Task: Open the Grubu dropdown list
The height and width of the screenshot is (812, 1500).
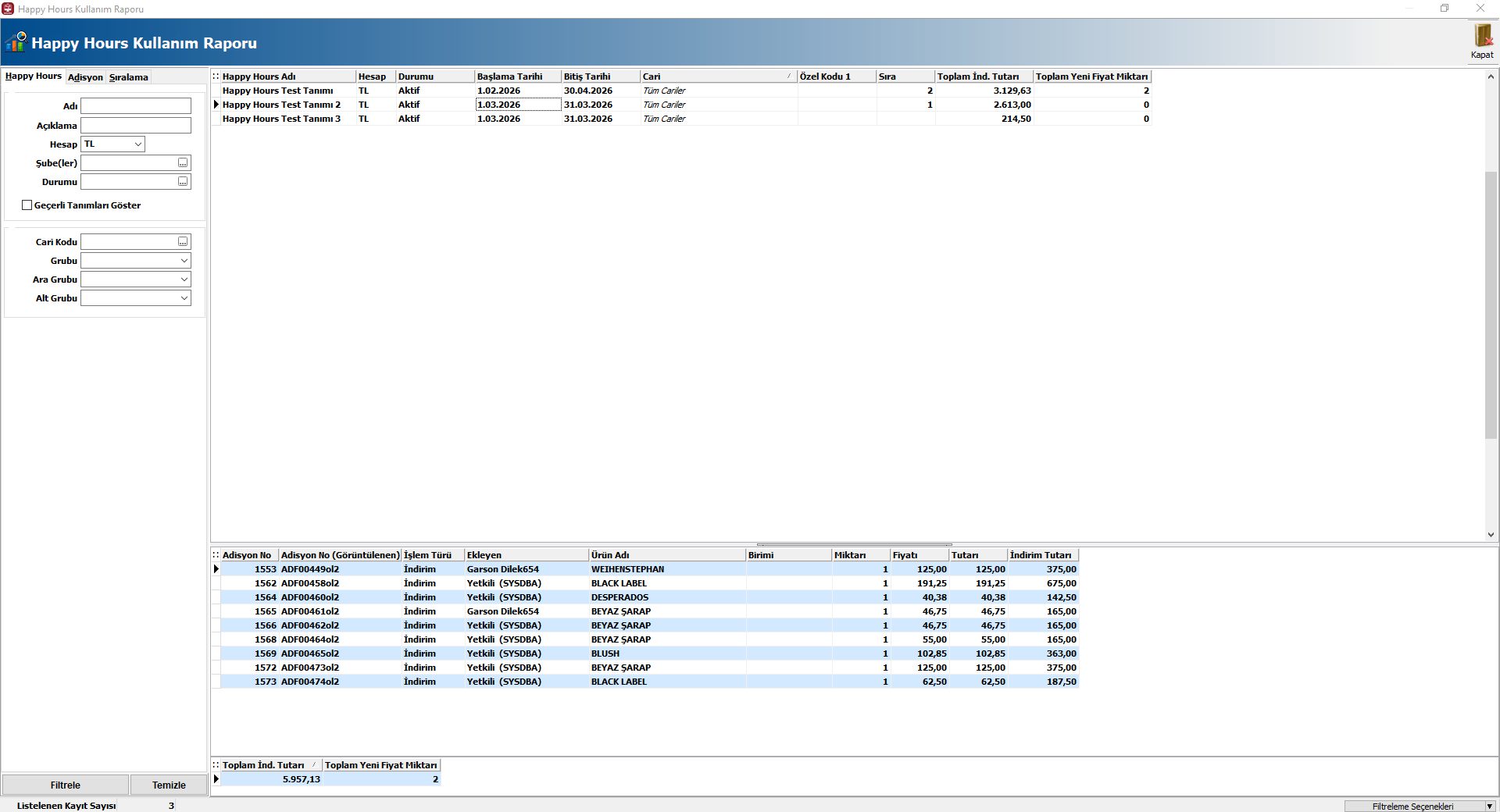Action: pos(184,261)
